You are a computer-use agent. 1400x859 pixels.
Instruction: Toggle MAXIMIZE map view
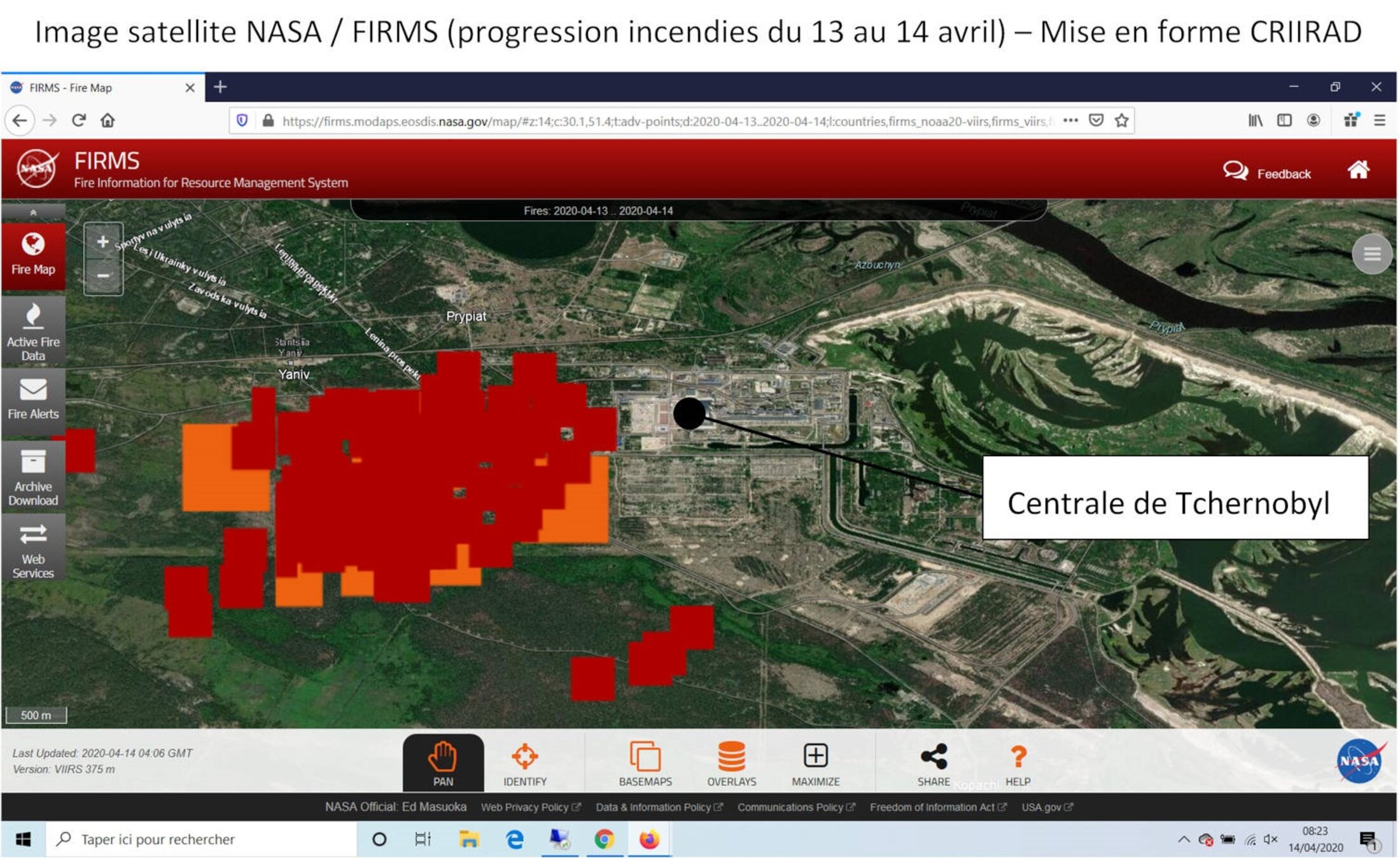click(x=815, y=764)
